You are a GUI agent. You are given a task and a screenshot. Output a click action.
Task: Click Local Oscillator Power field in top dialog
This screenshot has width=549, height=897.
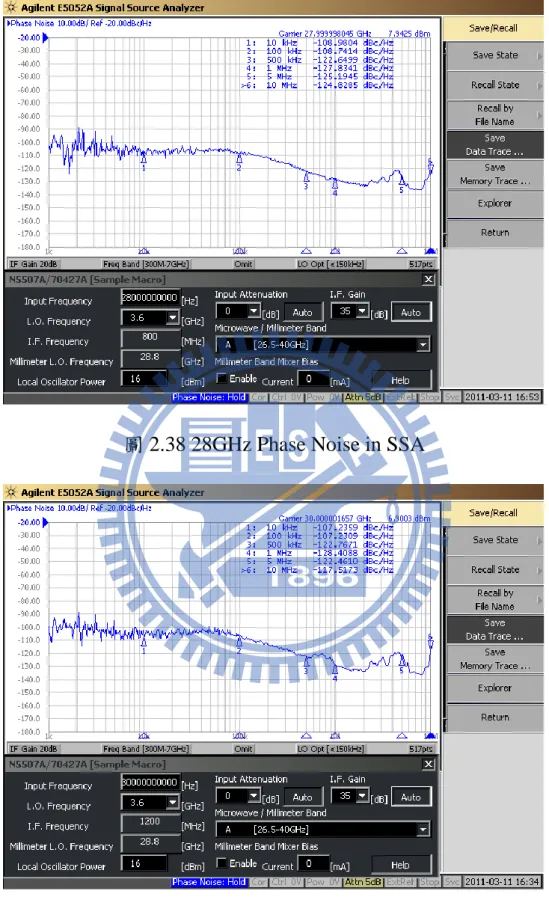click(x=144, y=379)
